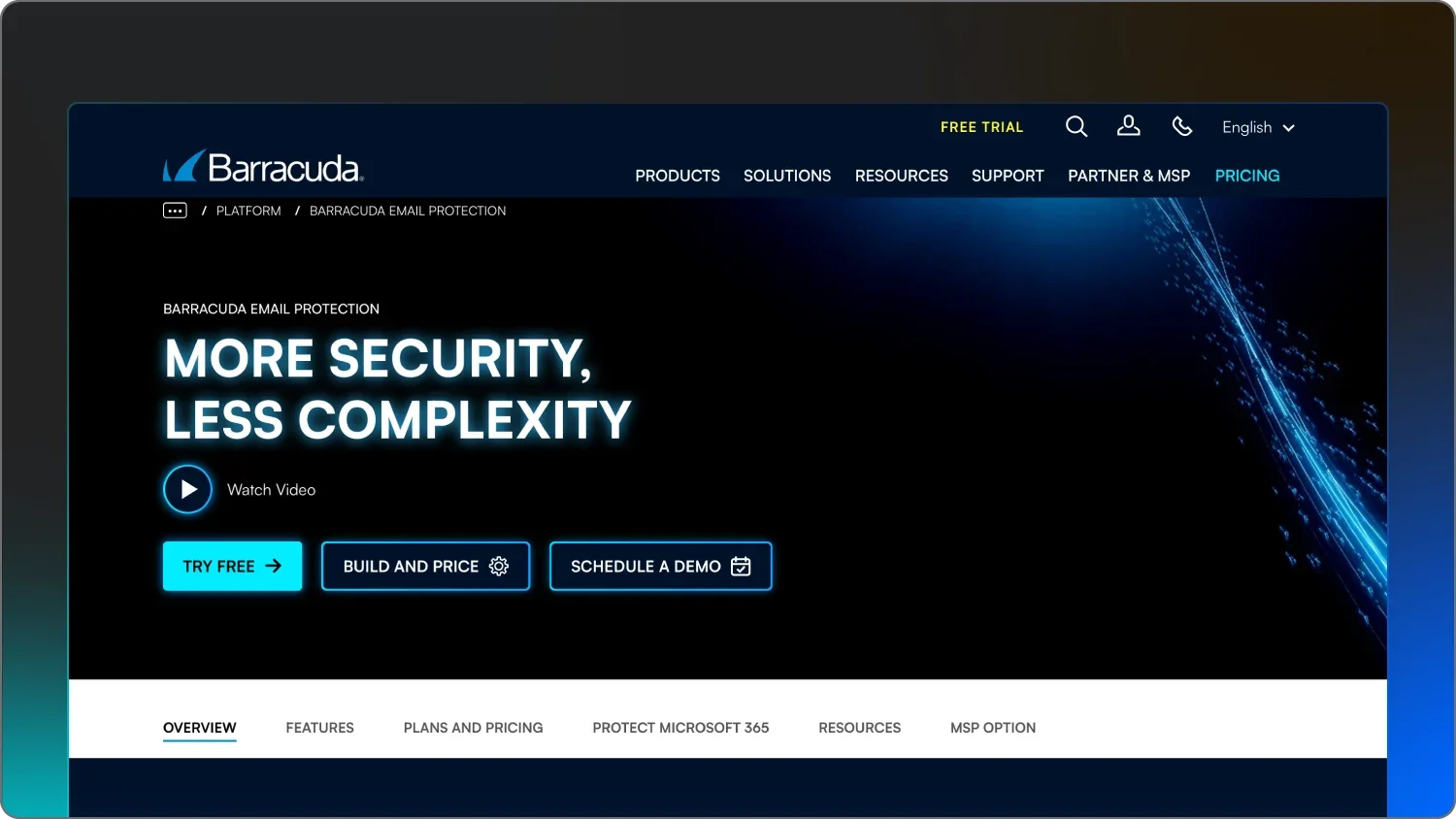Play the Watch Video button

click(187, 490)
